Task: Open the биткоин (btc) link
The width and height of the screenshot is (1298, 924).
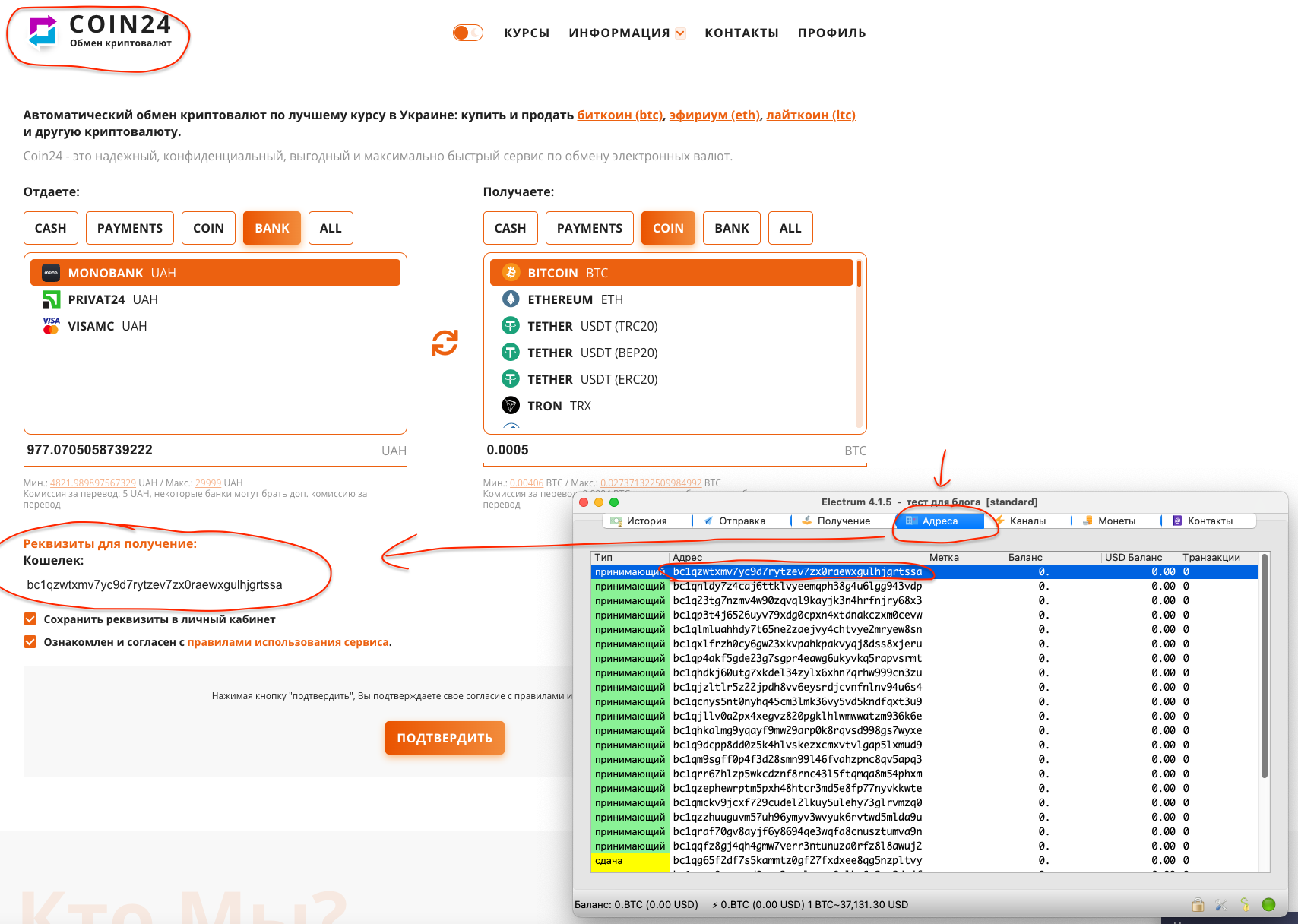Action: [620, 115]
